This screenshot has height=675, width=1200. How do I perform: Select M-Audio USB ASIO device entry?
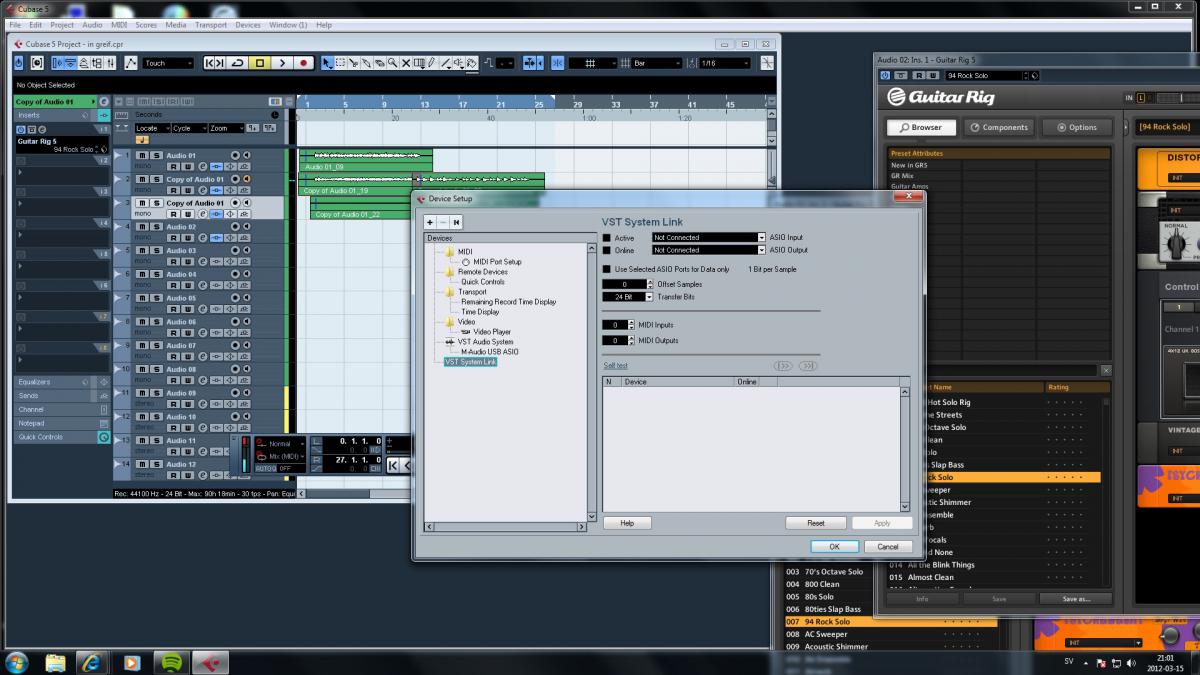click(x=490, y=352)
